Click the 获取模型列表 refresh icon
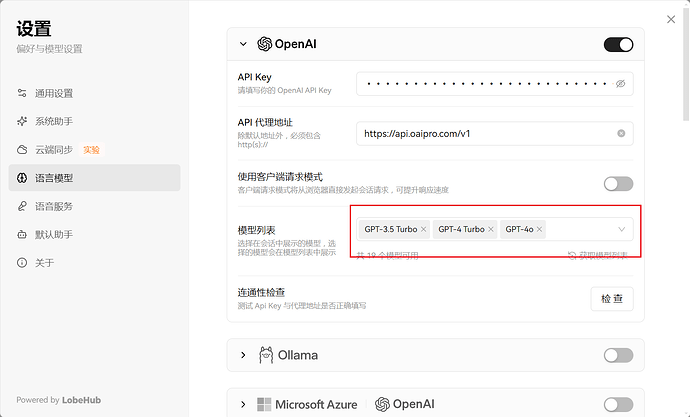 [x=572, y=255]
